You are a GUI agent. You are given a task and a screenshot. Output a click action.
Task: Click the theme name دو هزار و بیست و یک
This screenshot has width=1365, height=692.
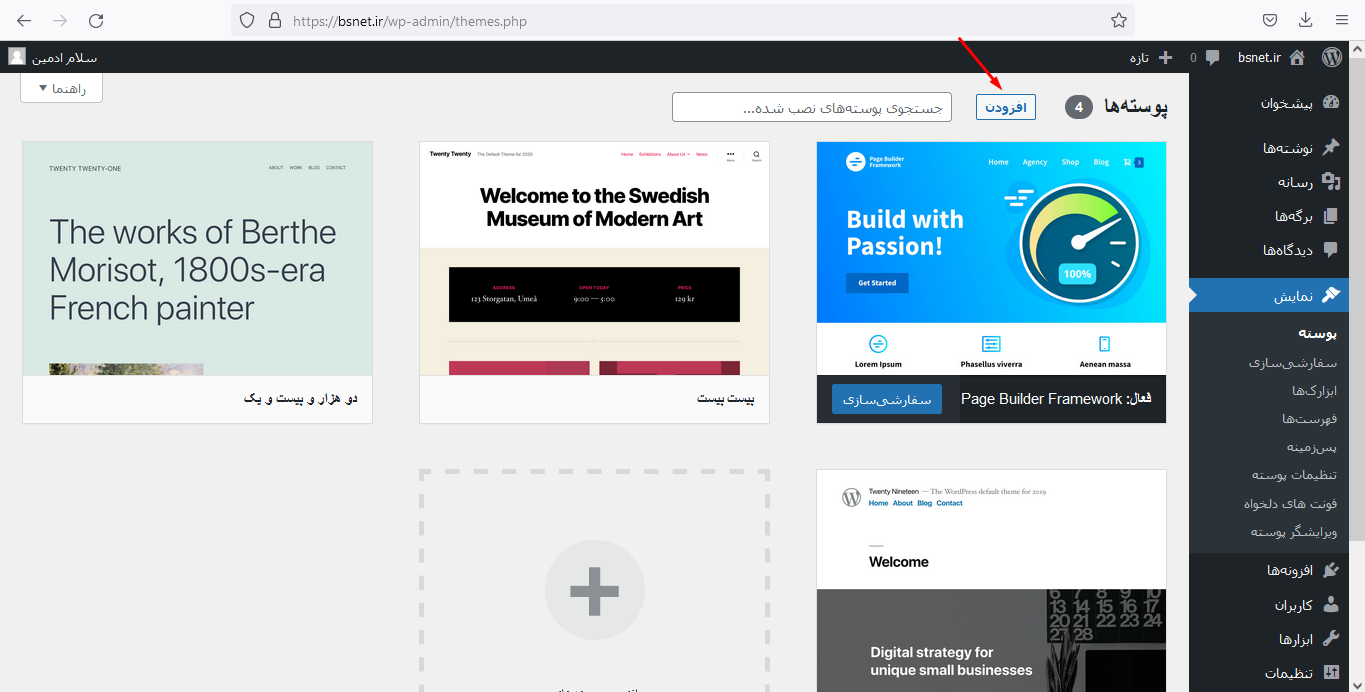click(x=301, y=398)
